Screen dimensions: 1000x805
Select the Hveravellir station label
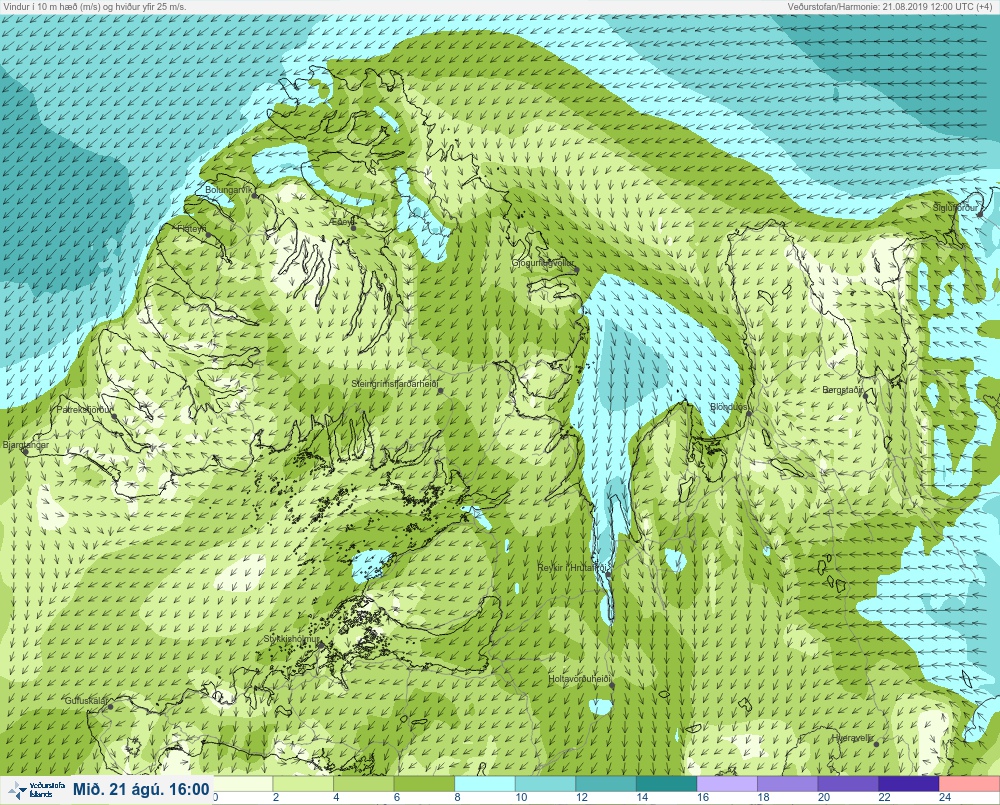click(853, 738)
